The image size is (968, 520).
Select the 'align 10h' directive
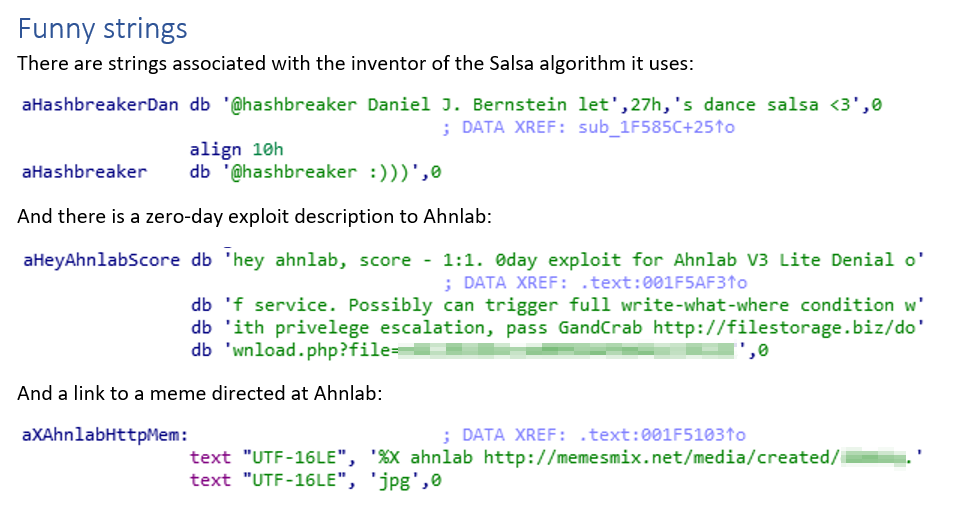[x=236, y=149]
